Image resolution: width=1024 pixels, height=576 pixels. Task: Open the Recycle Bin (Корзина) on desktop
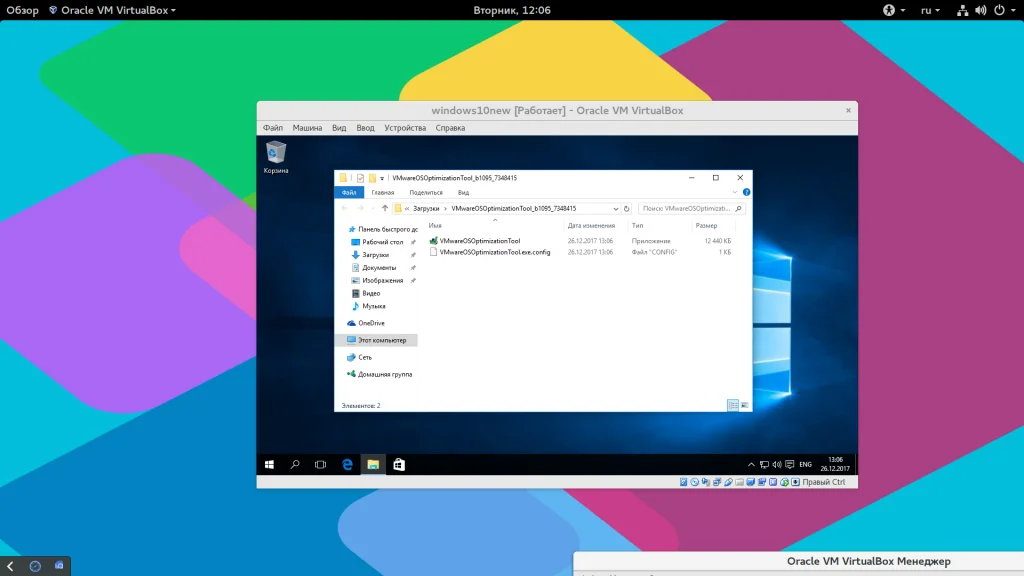pos(276,153)
